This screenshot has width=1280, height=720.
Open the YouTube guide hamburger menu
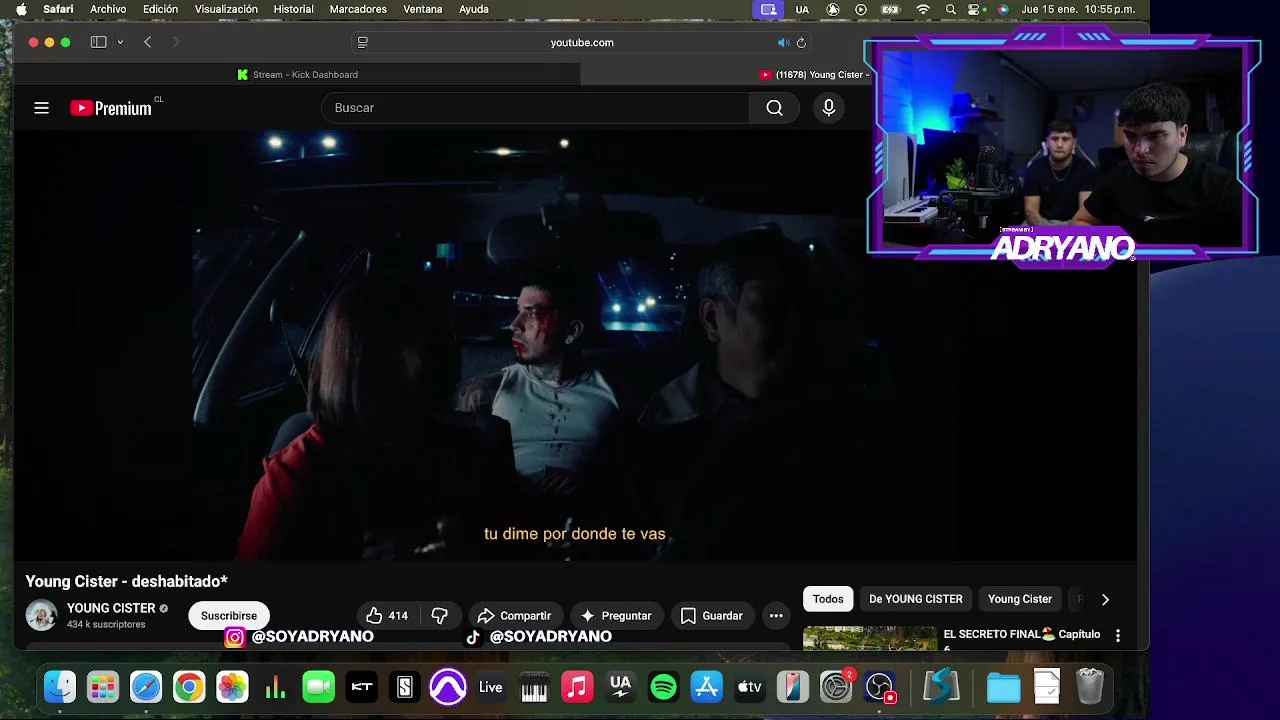pyautogui.click(x=41, y=108)
